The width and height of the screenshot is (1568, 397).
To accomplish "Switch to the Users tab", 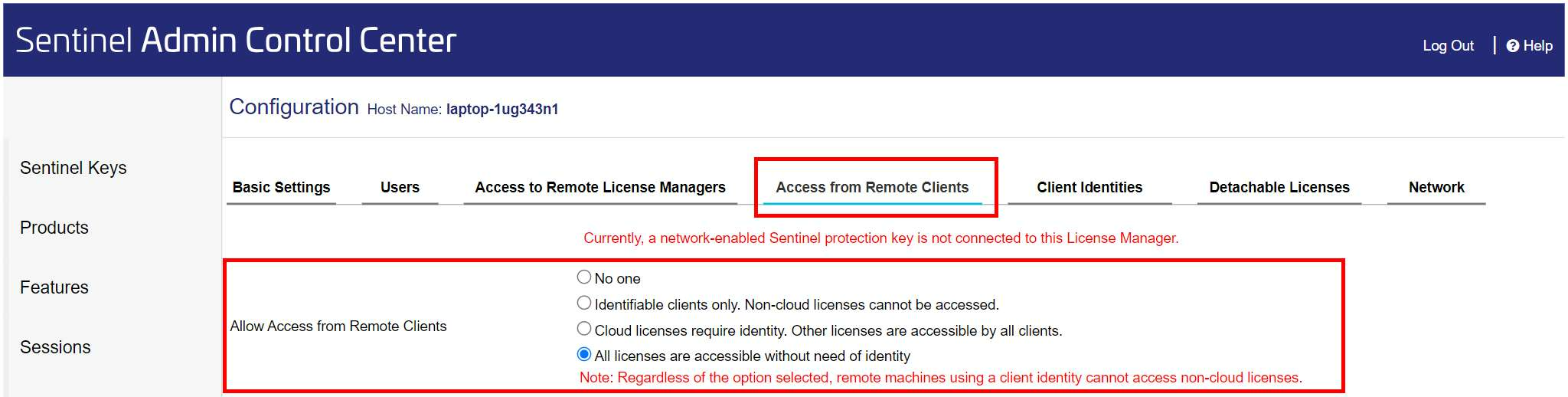I will 400,187.
